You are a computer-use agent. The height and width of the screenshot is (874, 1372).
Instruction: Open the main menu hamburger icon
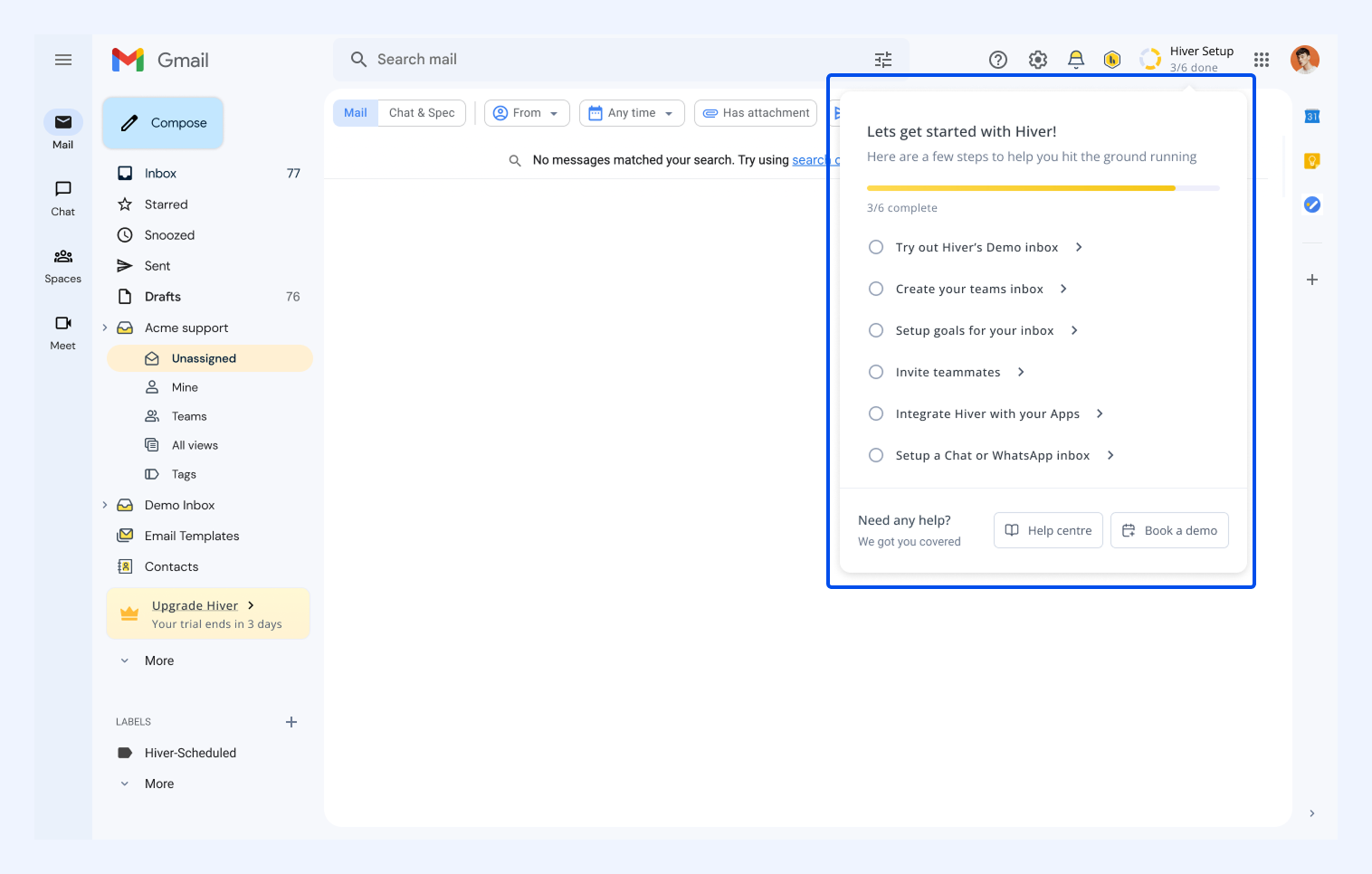point(63,60)
